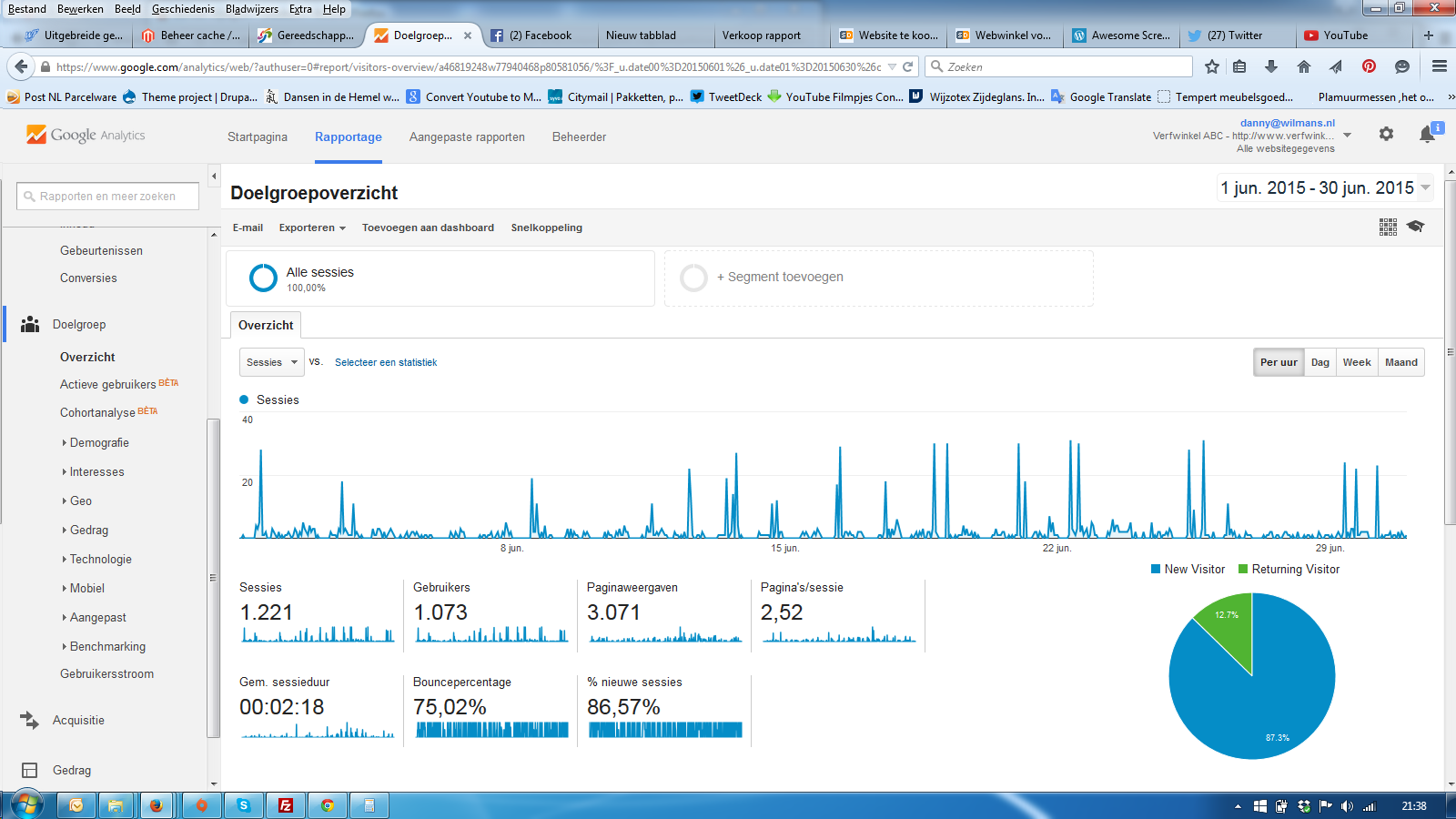Viewport: 1456px width, 819px height.
Task: Click Selecteer een statistiek link
Action: (x=386, y=362)
